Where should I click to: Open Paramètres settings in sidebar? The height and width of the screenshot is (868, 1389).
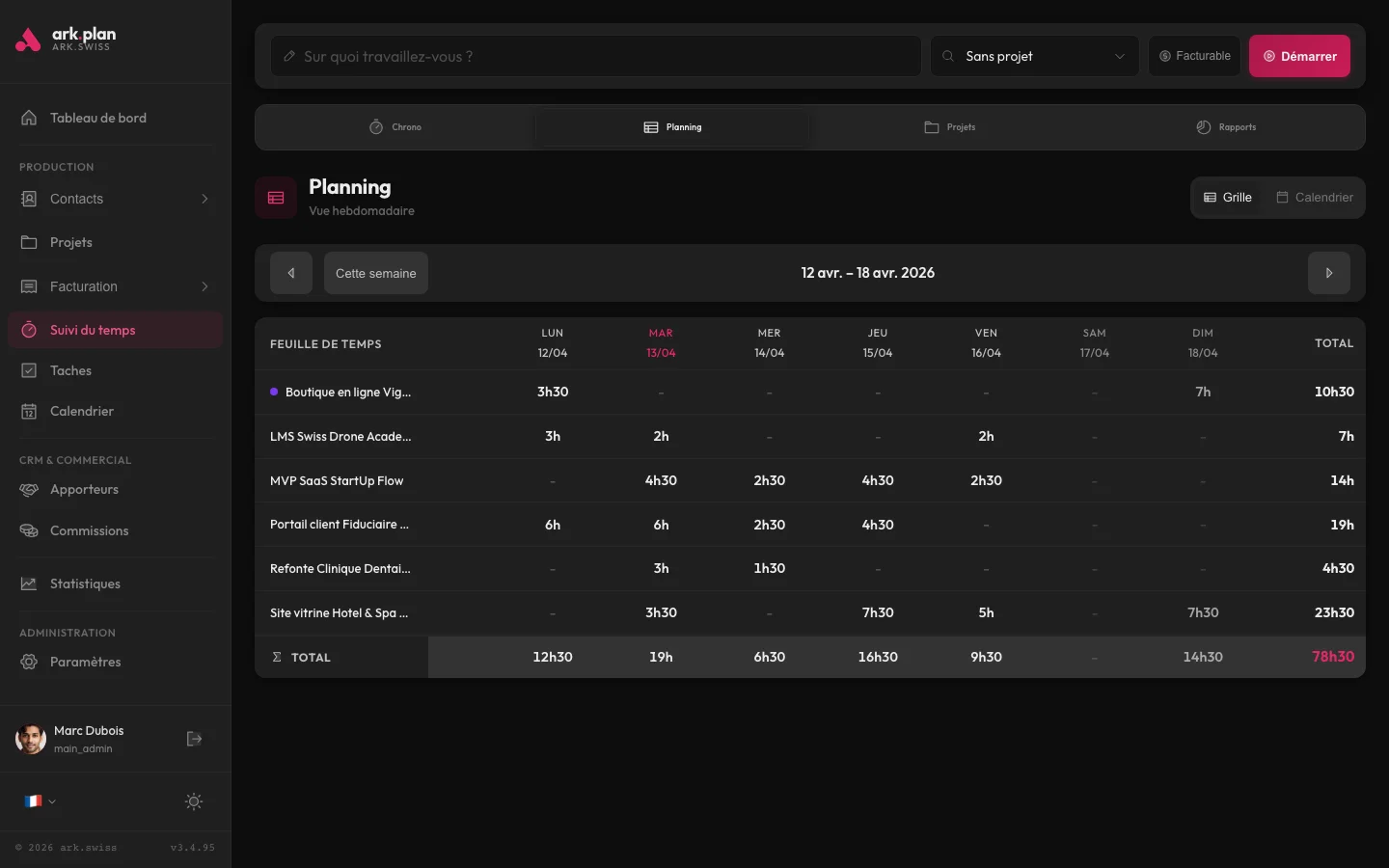tap(85, 662)
